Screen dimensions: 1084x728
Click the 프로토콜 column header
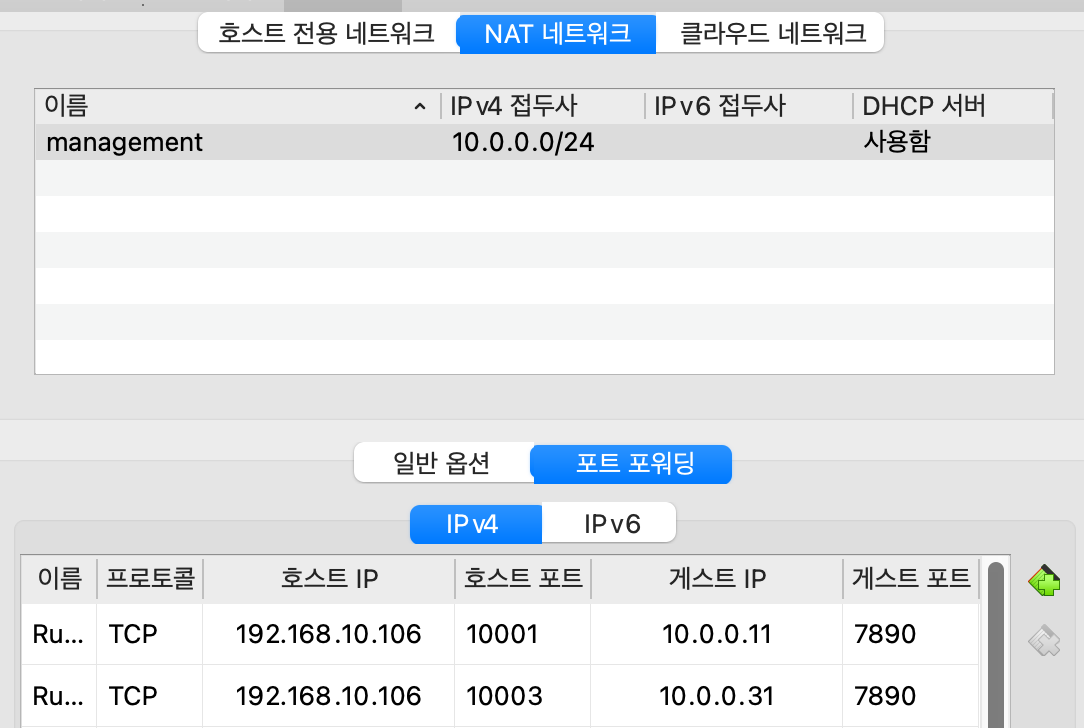[x=150, y=578]
